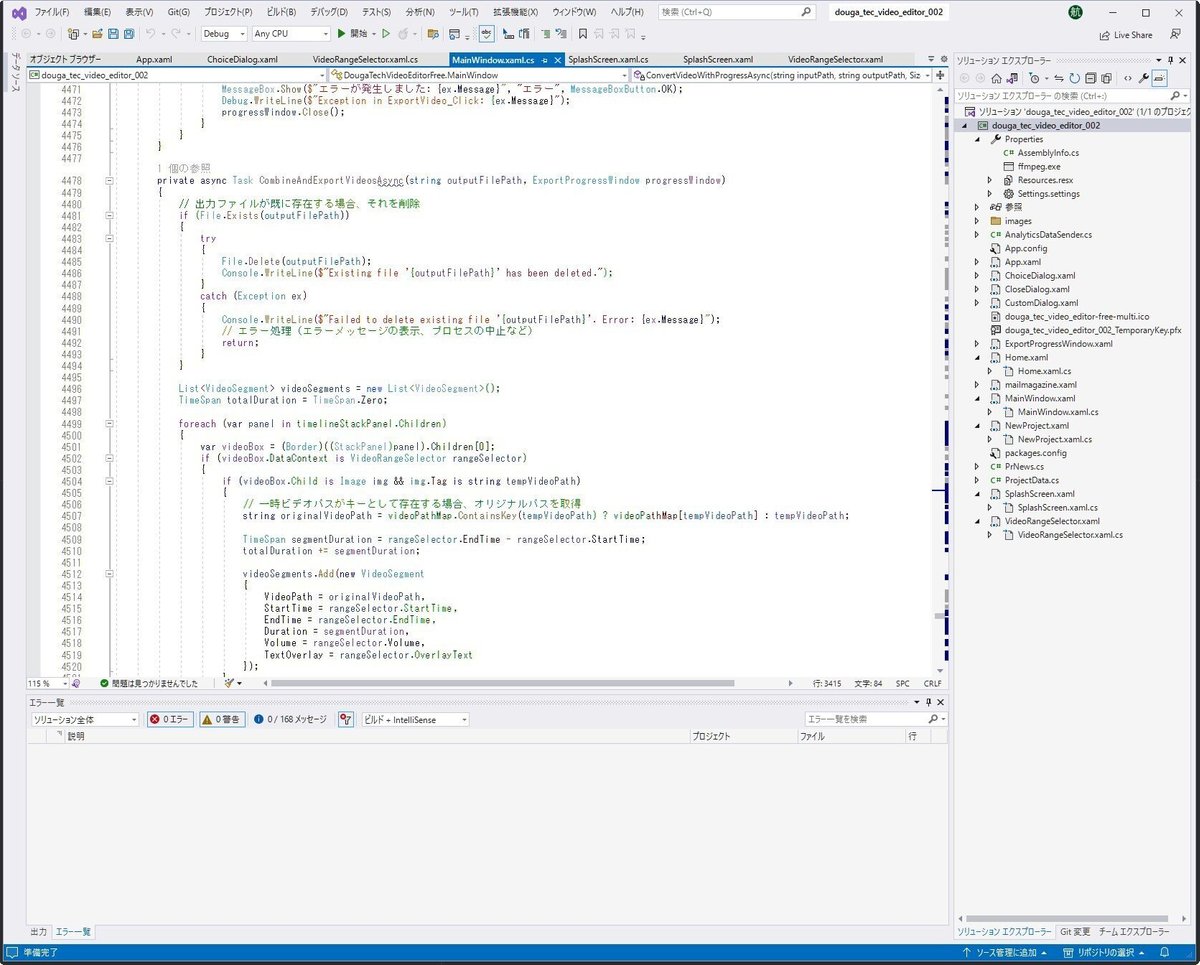The image size is (1200, 965).
Task: Click ソース管理に追加 in the status bar
Action: tap(1005, 953)
